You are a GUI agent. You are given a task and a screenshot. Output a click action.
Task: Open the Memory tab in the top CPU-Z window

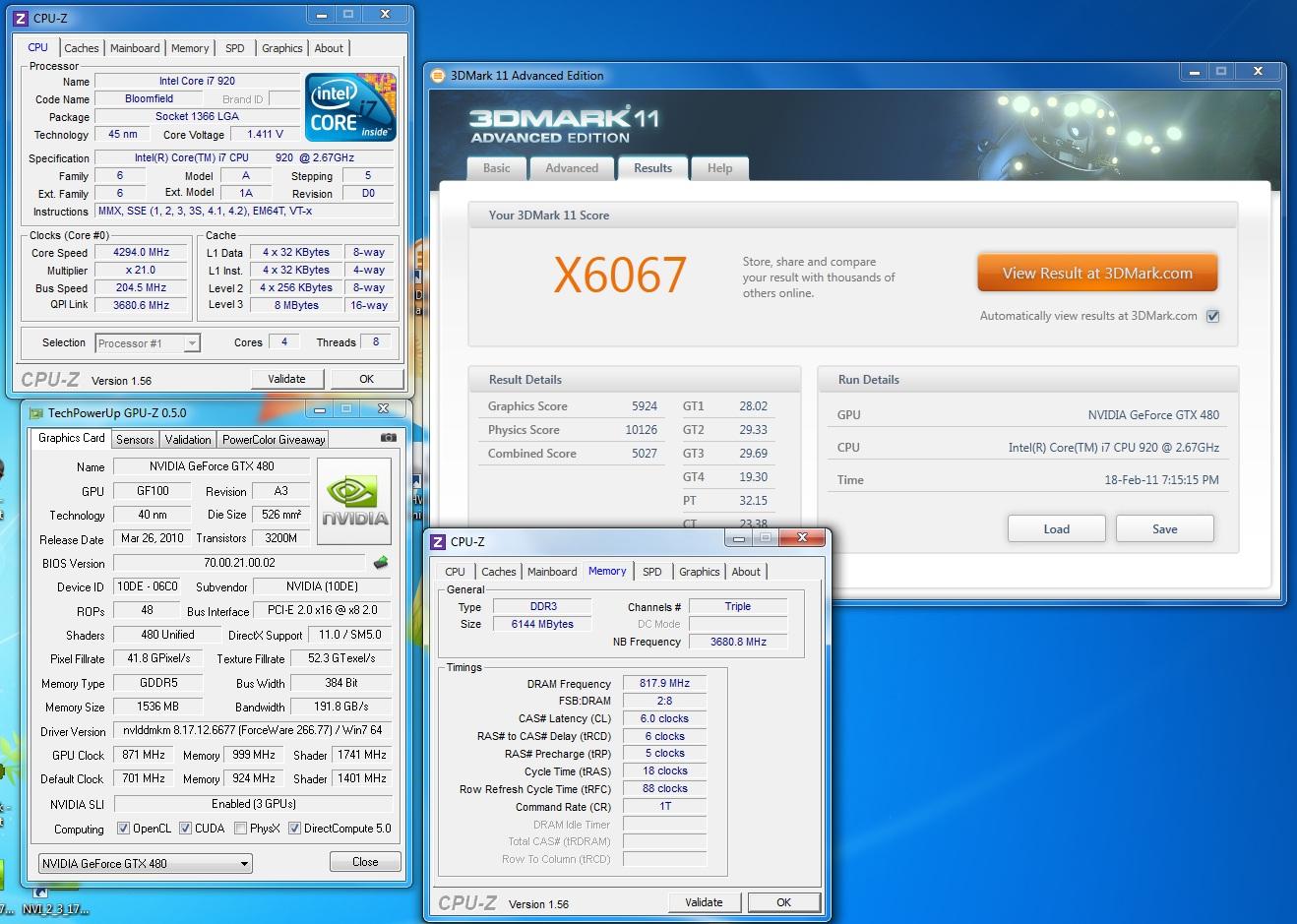190,48
